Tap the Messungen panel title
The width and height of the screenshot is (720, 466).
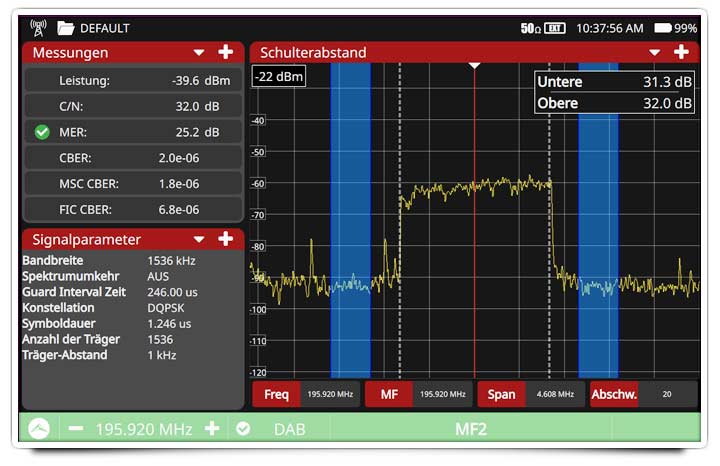tap(70, 53)
